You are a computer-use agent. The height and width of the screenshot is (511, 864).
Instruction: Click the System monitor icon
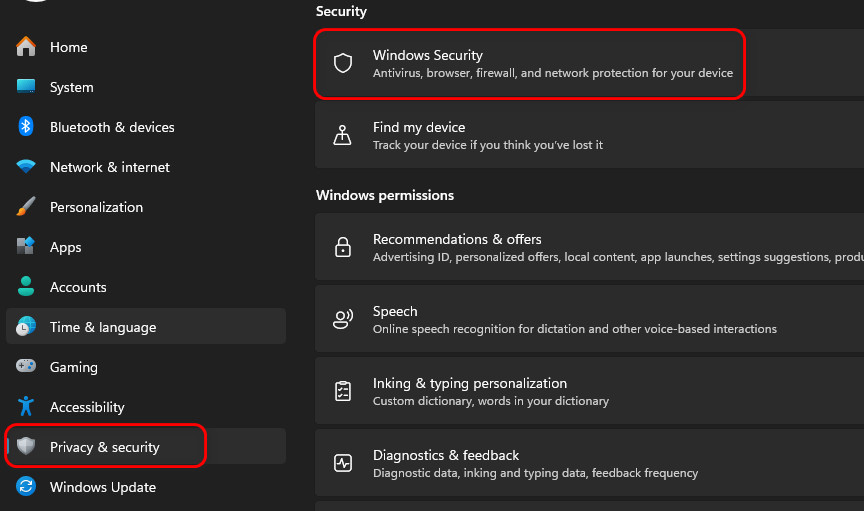pyautogui.click(x=26, y=87)
